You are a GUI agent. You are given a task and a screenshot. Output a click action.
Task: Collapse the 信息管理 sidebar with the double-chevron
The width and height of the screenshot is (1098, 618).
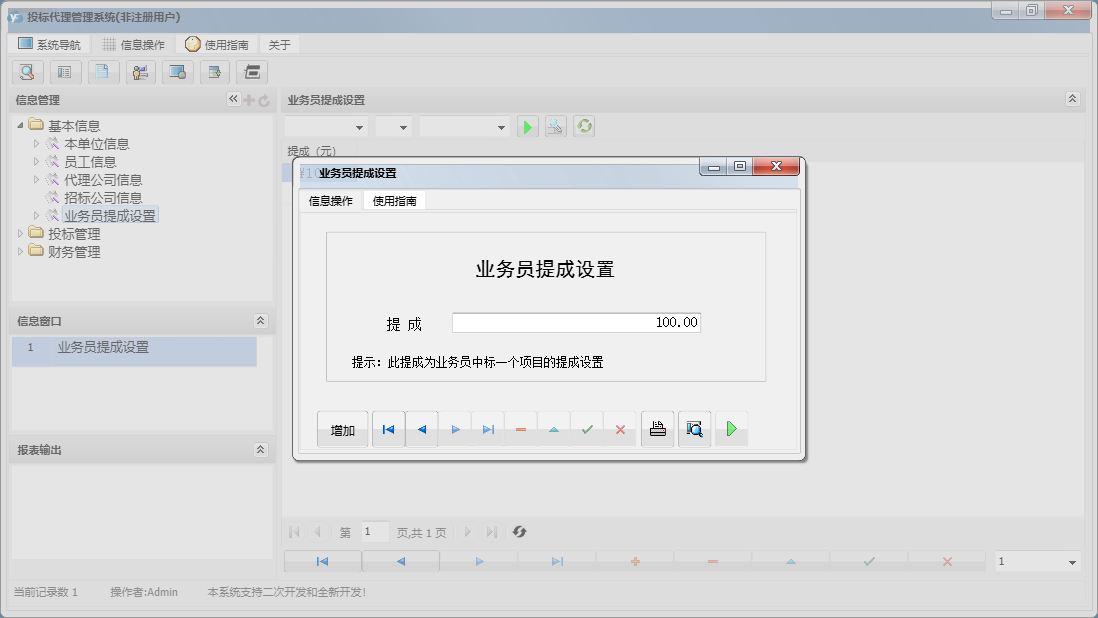[232, 99]
